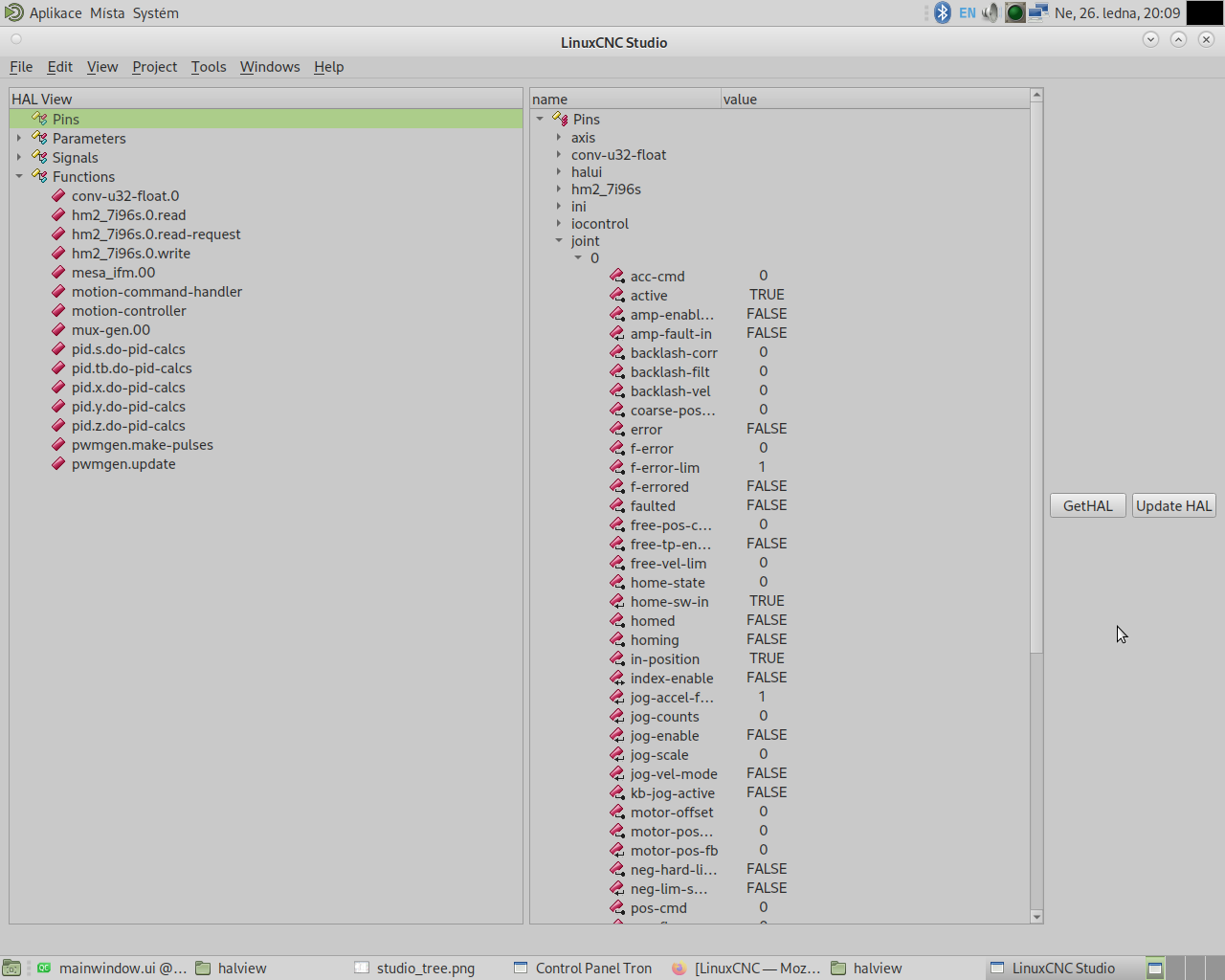1225x980 pixels.
Task: Click the motion-controller function icon
Action: [x=58, y=310]
